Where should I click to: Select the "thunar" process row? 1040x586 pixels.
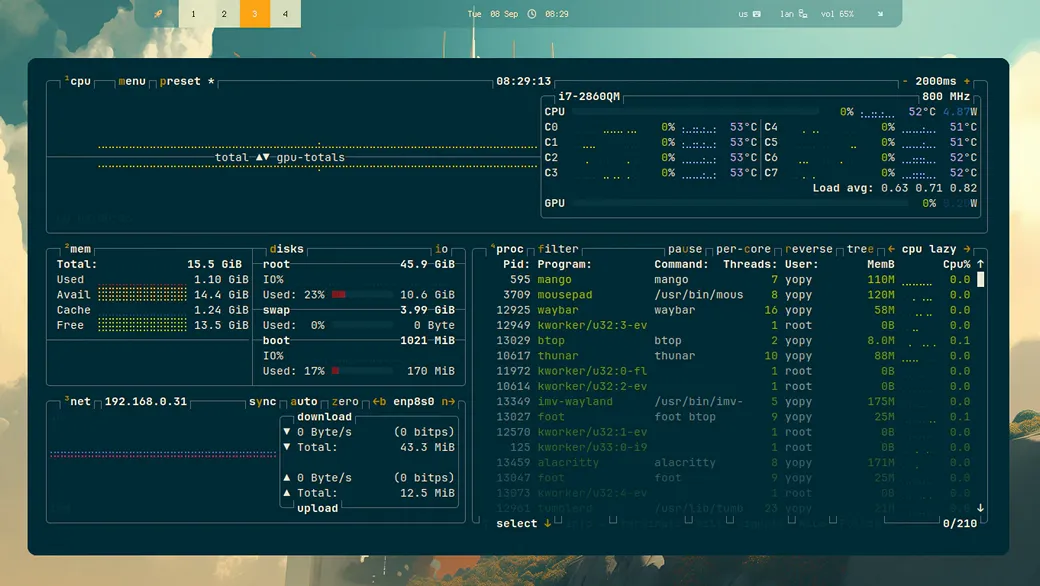(x=735, y=356)
